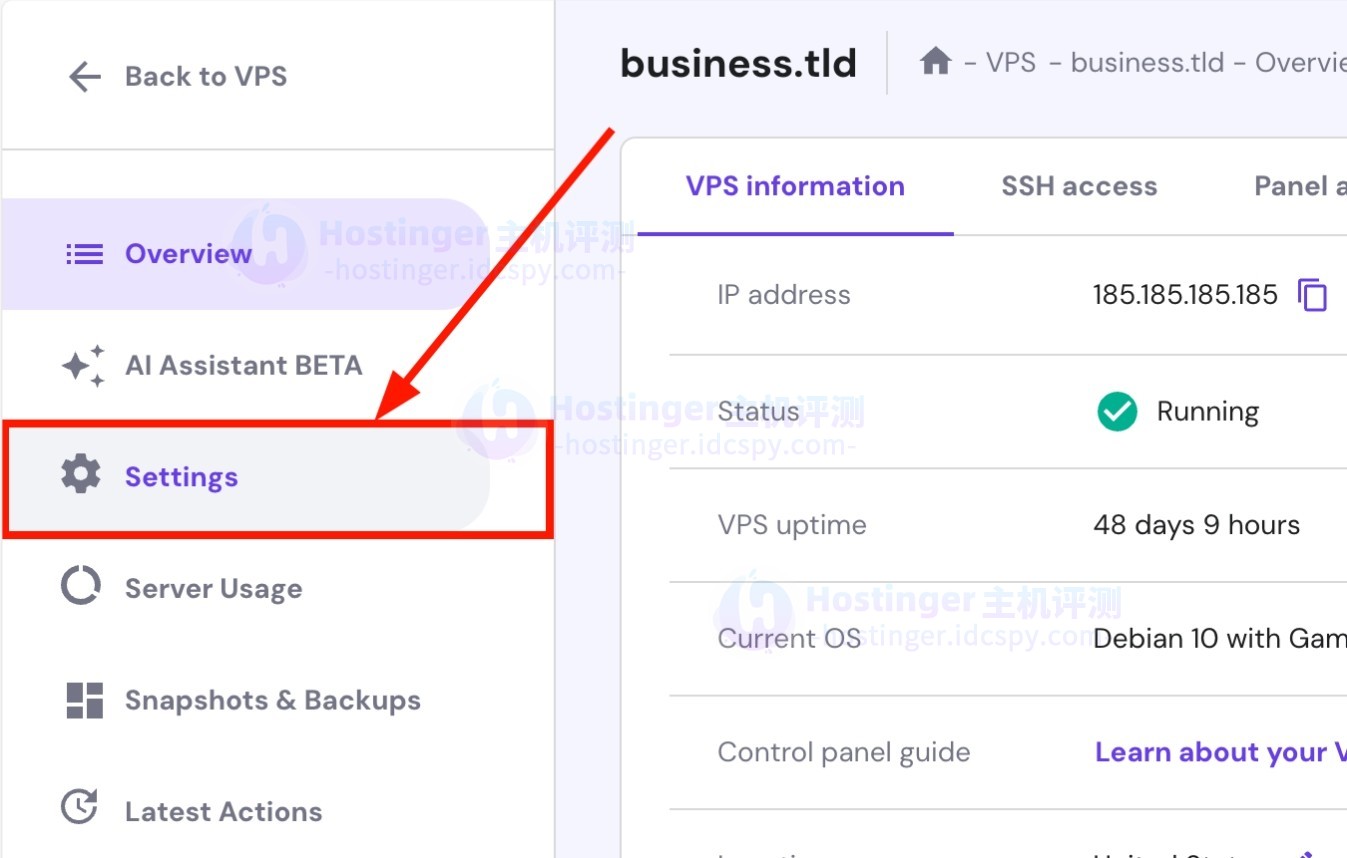Viewport: 1347px width, 858px height.
Task: Click the home icon in breadcrumb
Action: coord(935,62)
